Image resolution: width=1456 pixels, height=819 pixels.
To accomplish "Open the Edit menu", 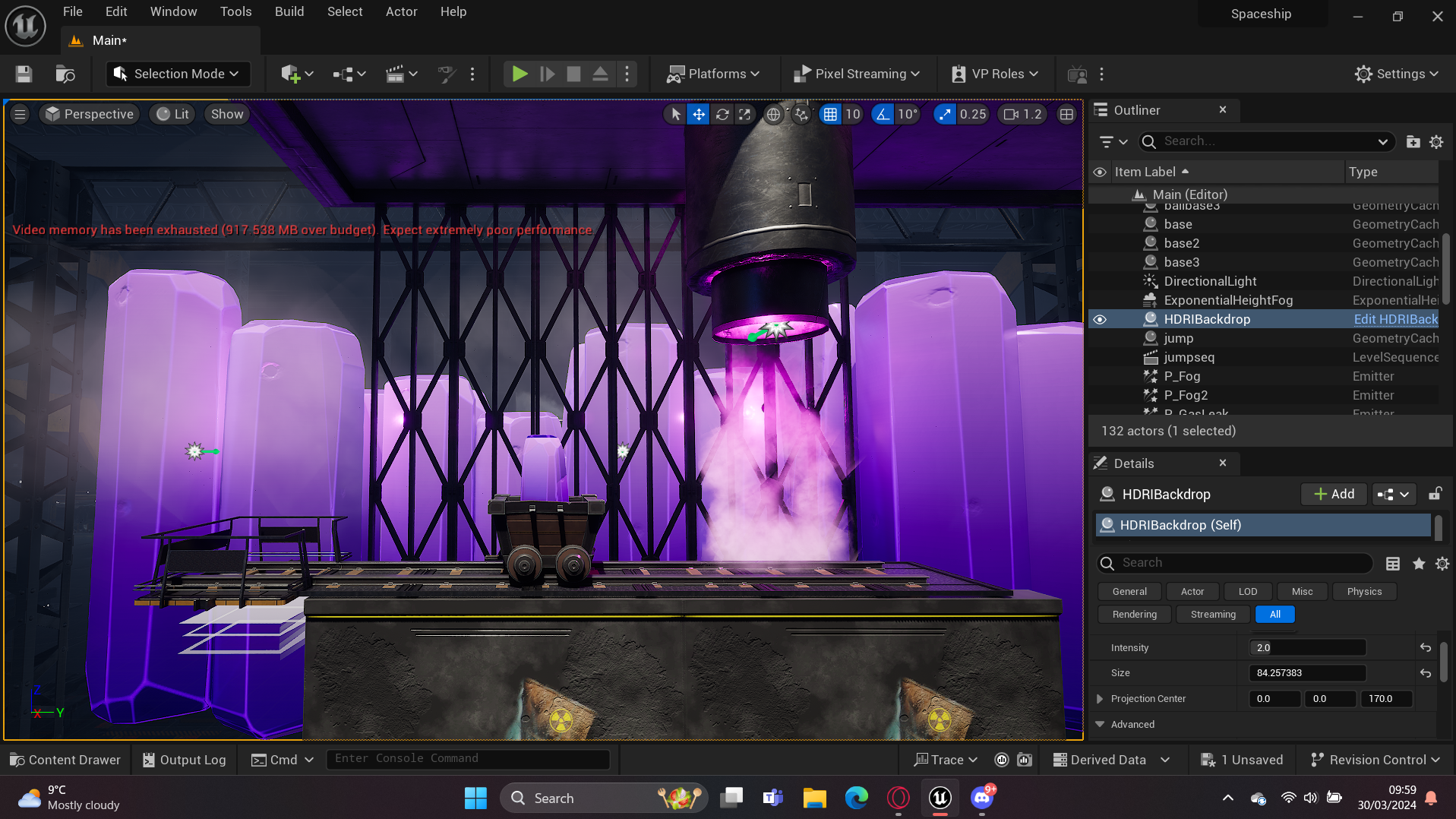I will coord(116,11).
